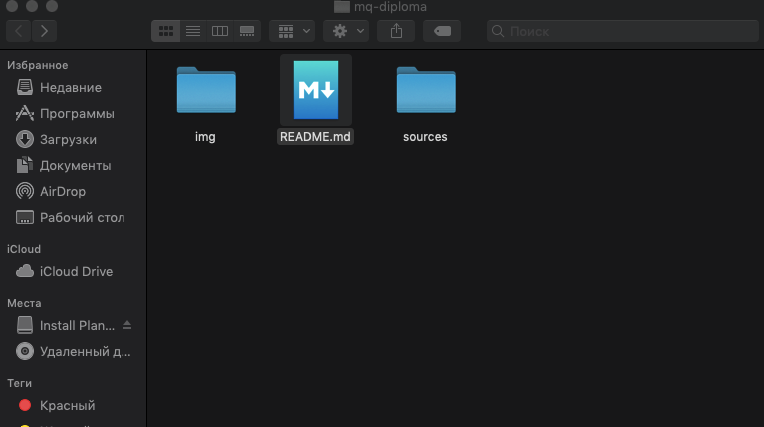764x427 pixels.
Task: Click the README.md file name label
Action: pos(315,136)
